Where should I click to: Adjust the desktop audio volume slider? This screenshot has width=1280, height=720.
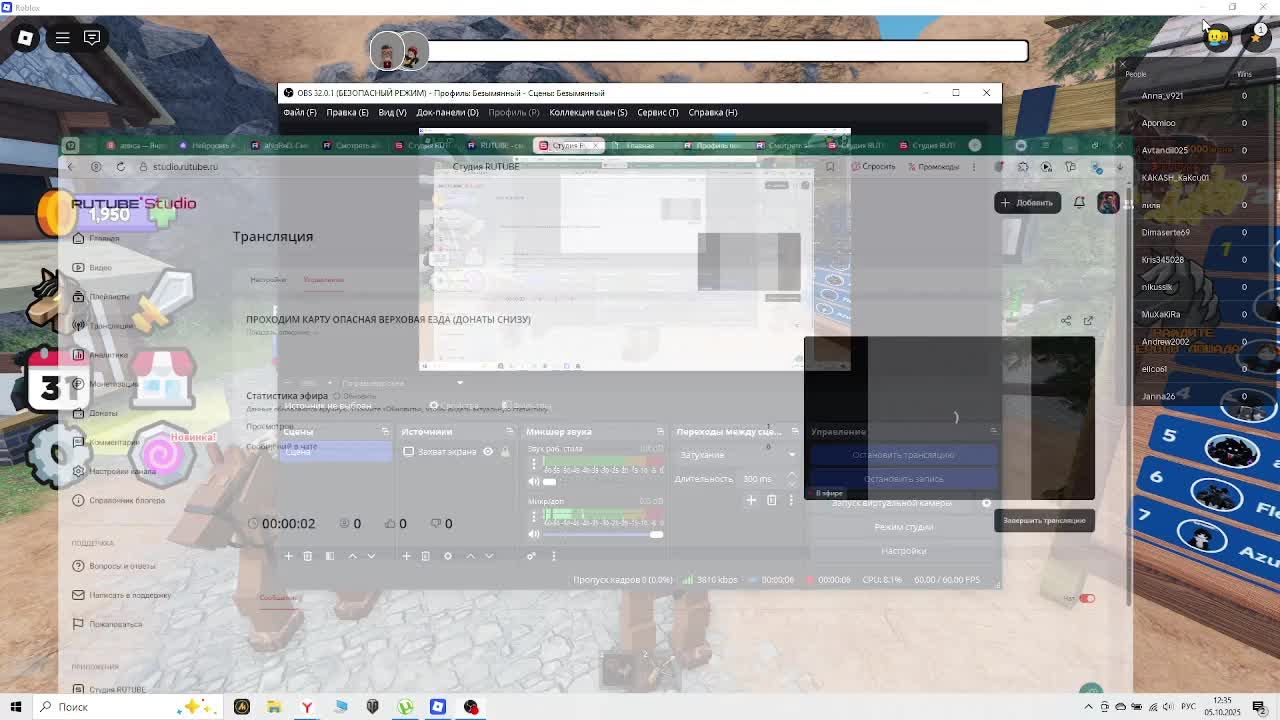click(x=603, y=482)
